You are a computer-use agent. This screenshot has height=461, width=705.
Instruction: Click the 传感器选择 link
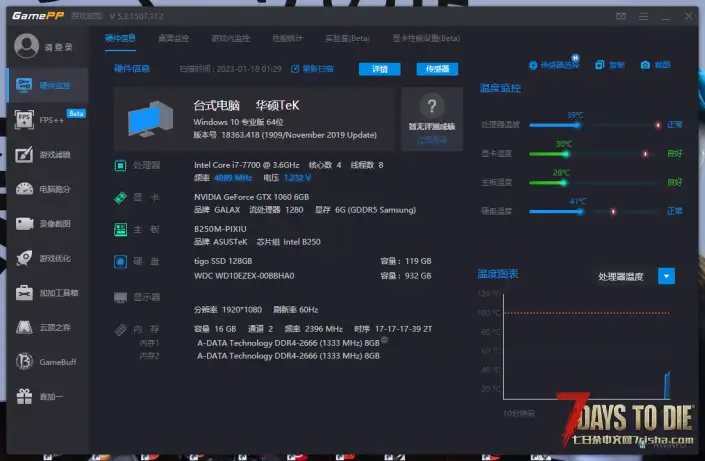[x=559, y=65]
